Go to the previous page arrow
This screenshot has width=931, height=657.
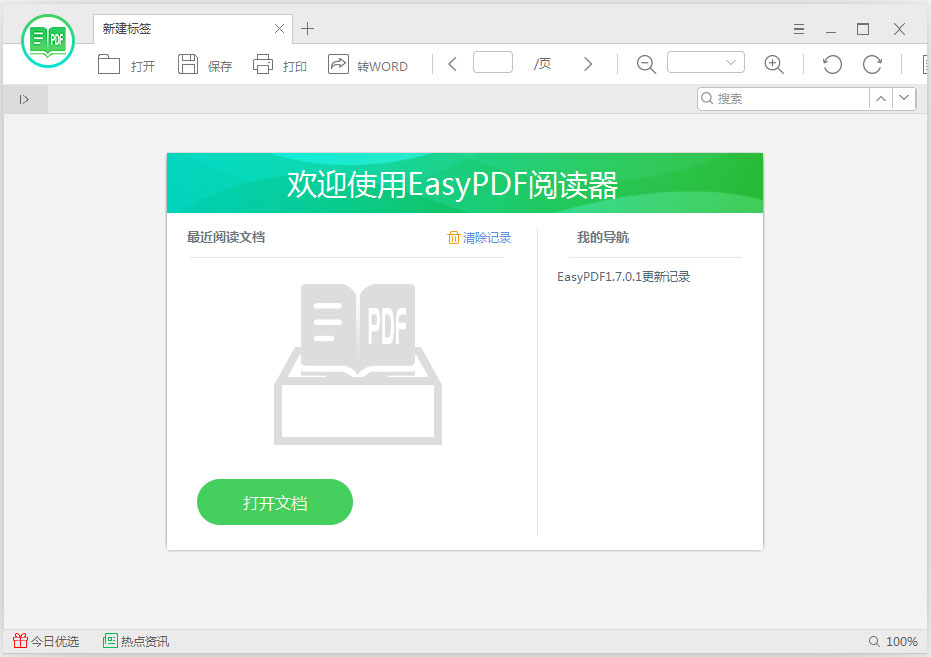(x=451, y=63)
